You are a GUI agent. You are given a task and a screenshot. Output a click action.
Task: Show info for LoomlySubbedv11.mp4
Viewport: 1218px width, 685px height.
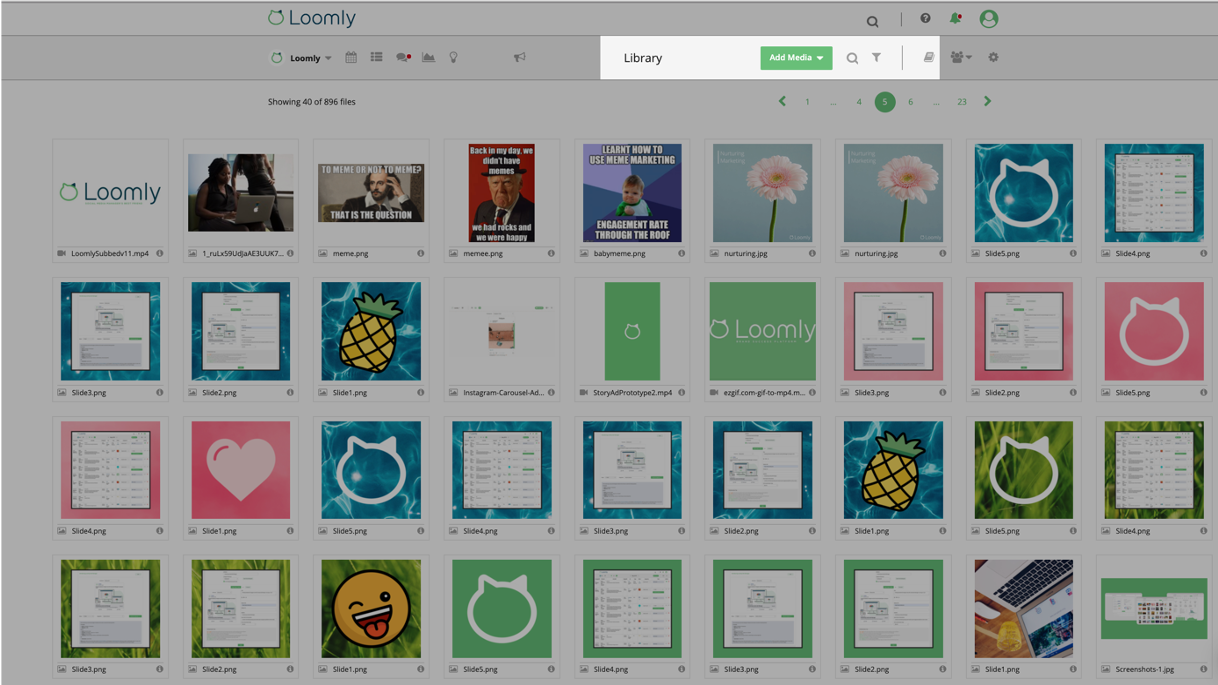tap(159, 254)
